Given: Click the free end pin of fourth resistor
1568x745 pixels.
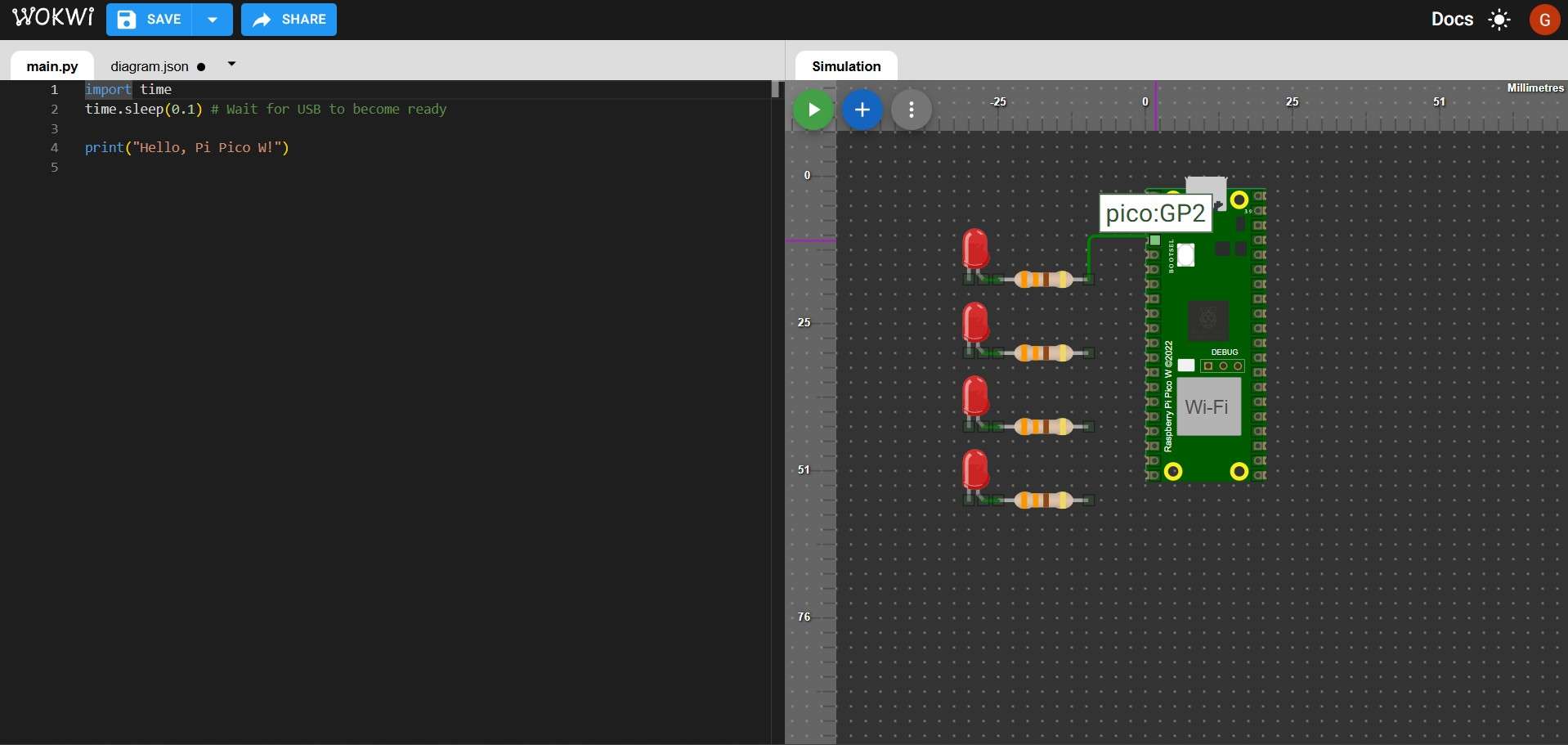Looking at the screenshot, I should click(1089, 500).
